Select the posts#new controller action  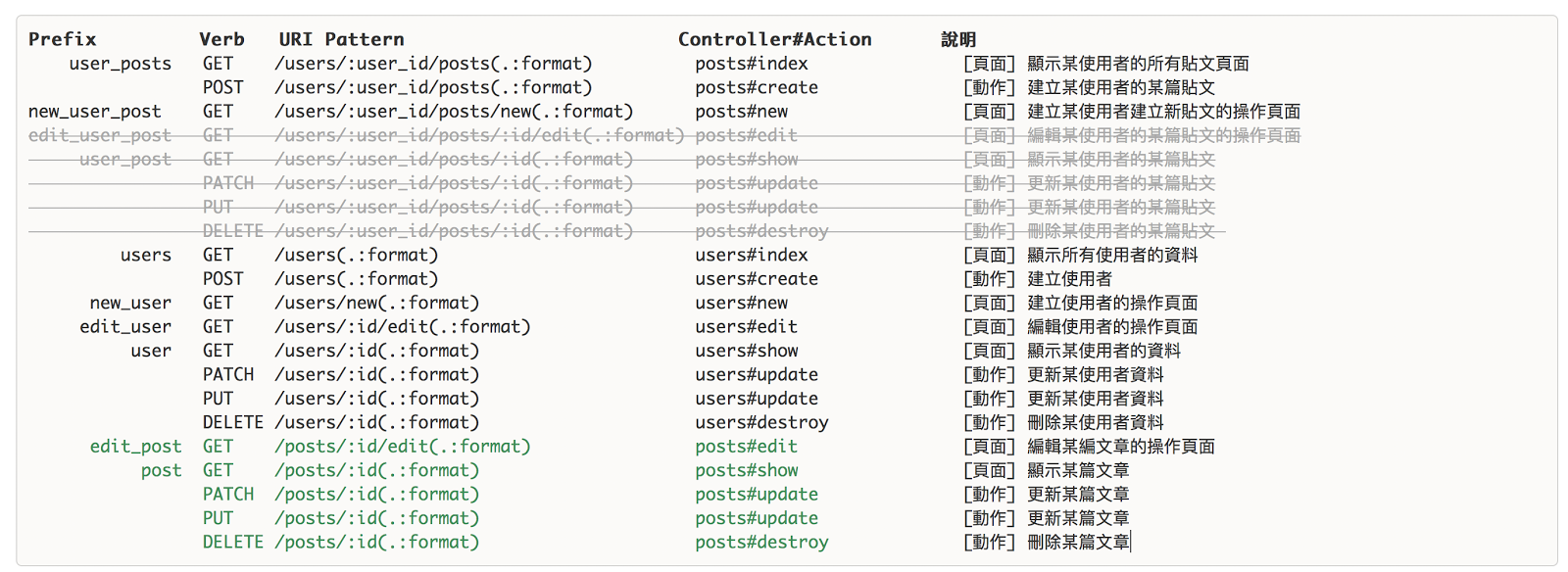(x=741, y=112)
